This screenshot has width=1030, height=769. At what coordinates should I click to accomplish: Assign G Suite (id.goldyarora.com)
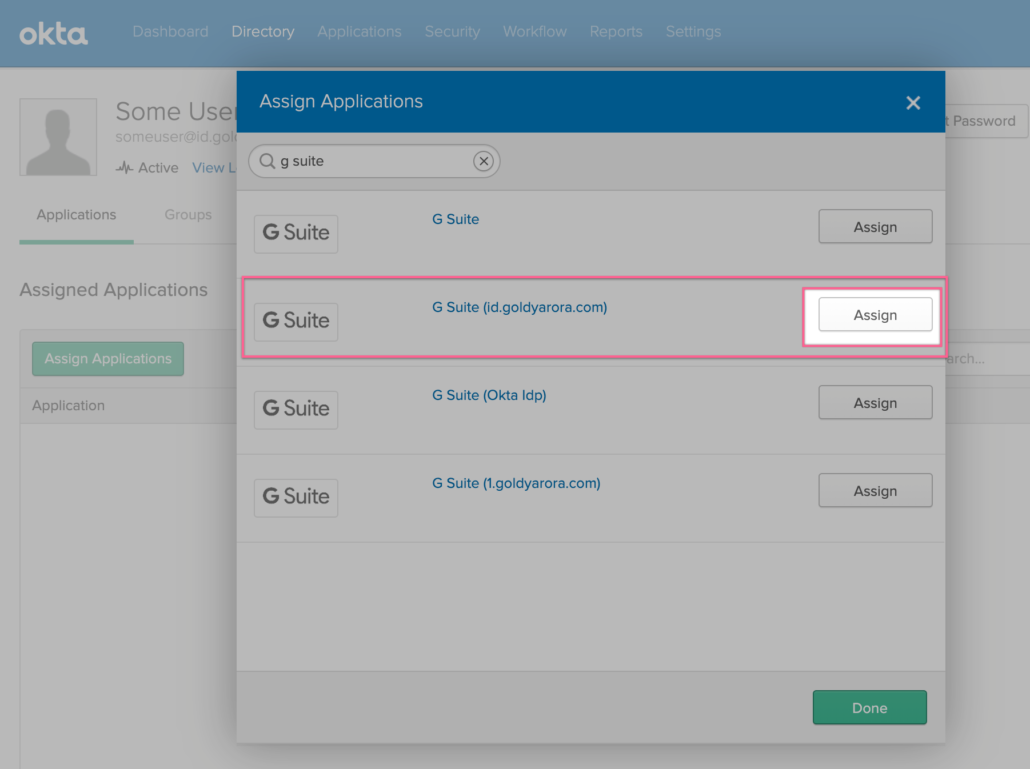click(x=875, y=315)
